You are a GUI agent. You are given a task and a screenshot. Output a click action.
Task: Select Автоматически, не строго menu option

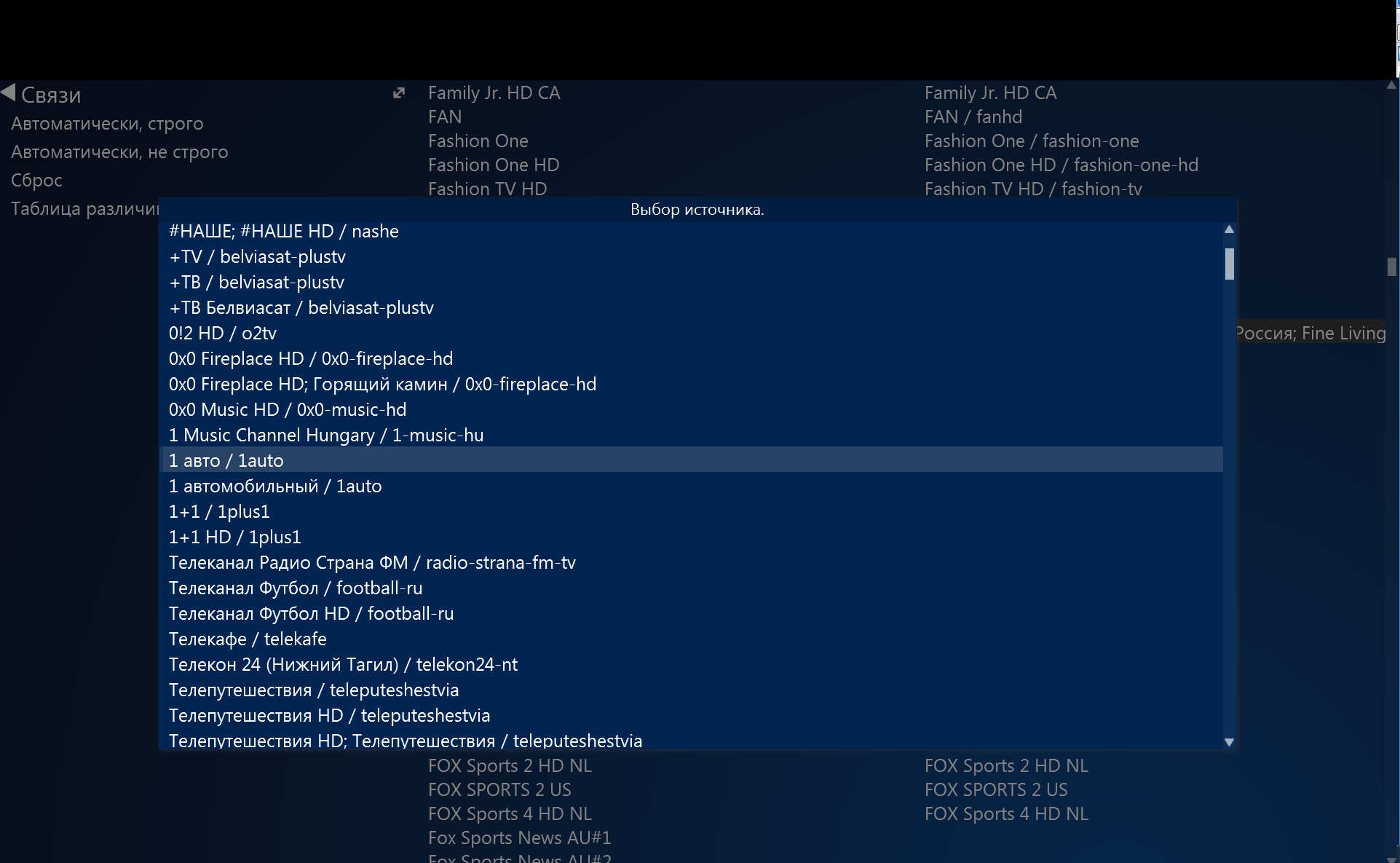[119, 152]
